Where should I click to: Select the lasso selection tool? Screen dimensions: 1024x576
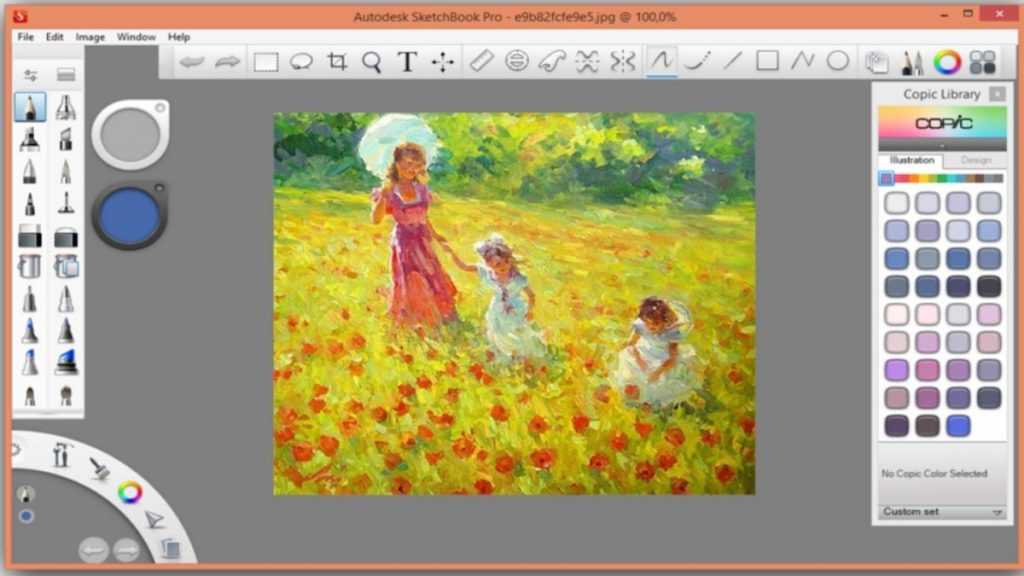[x=301, y=62]
